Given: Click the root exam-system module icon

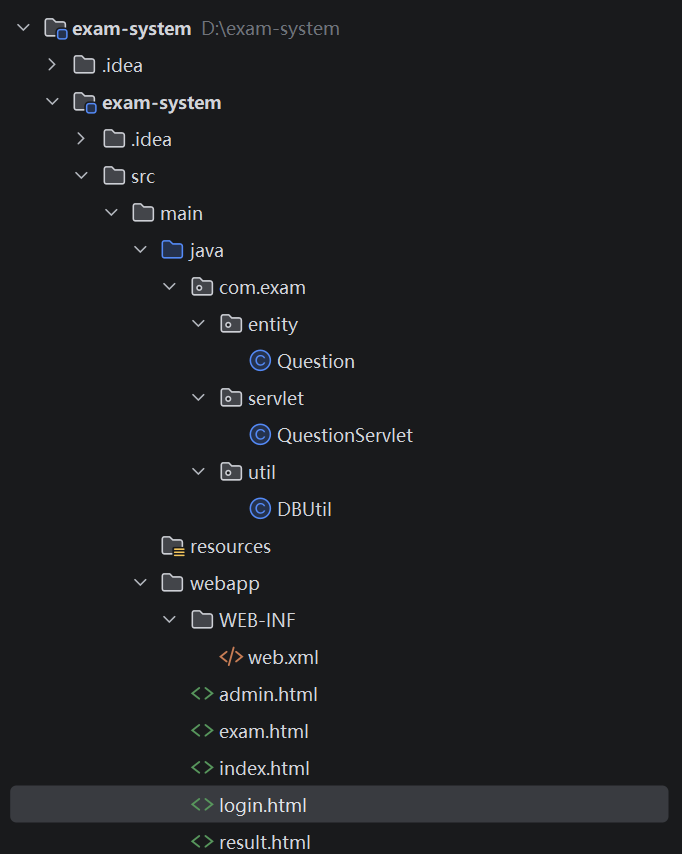Looking at the screenshot, I should 56,29.
